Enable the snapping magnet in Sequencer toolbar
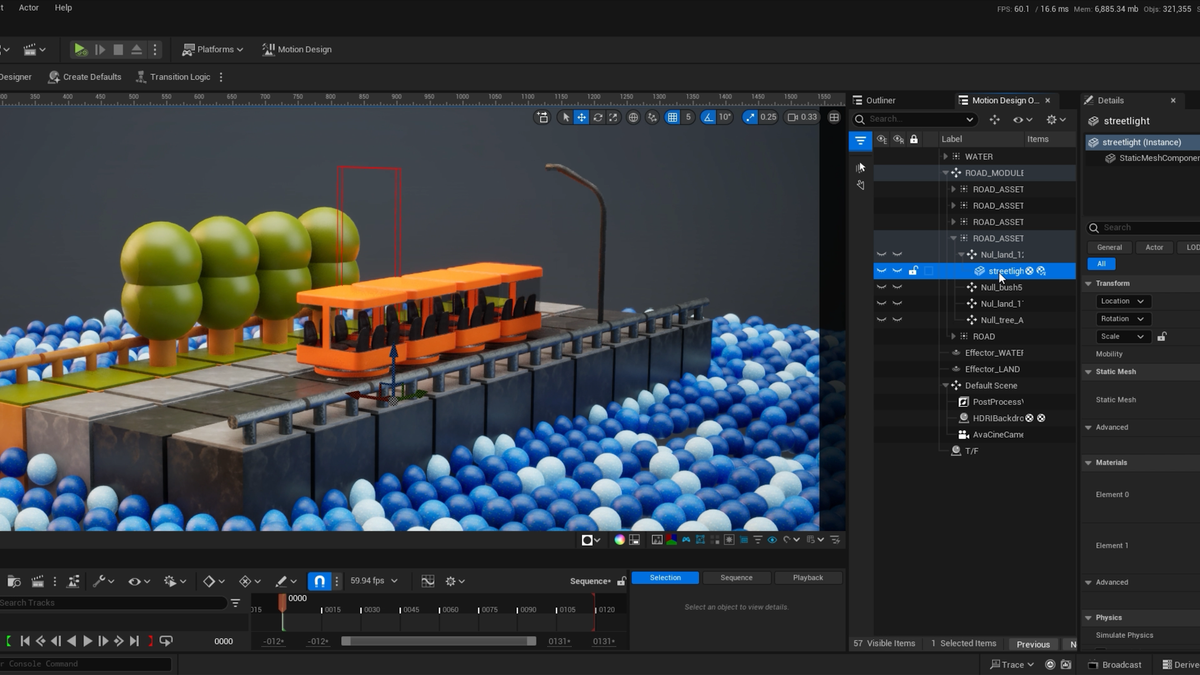The width and height of the screenshot is (1200, 675). (x=319, y=581)
